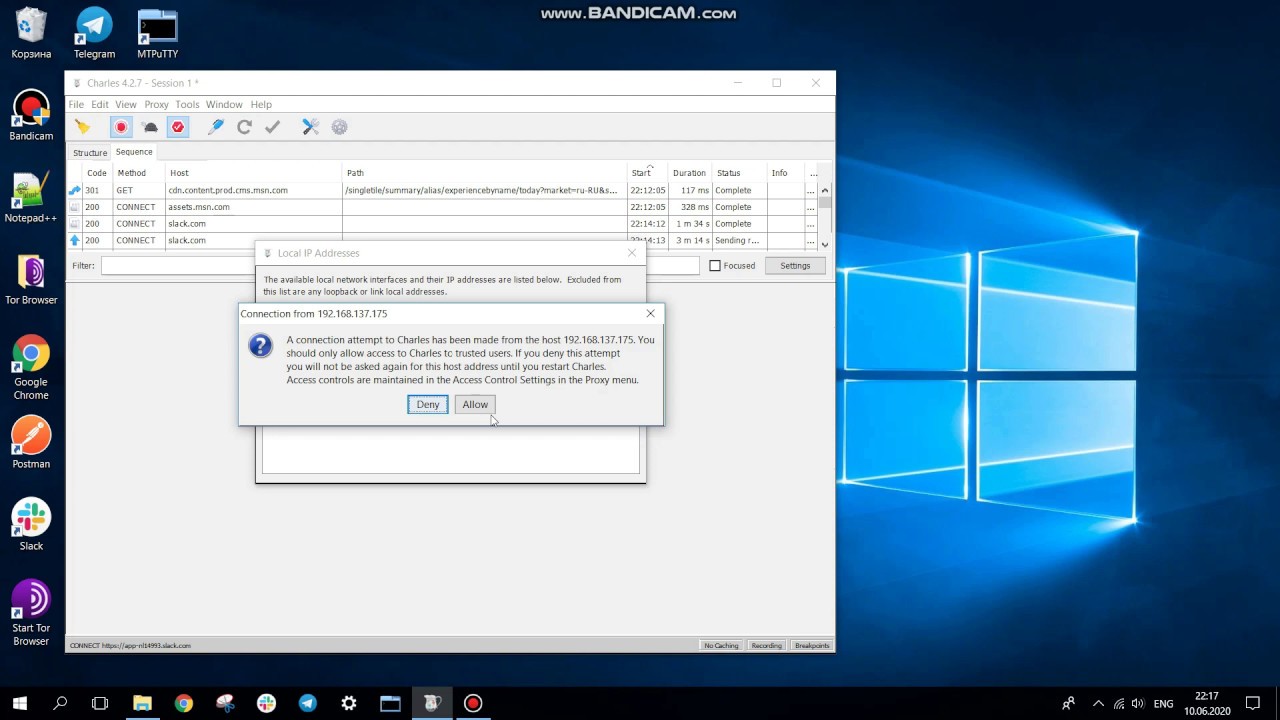This screenshot has height=720, width=1280.
Task: Toggle the red Recording toolbar button
Action: (121, 127)
